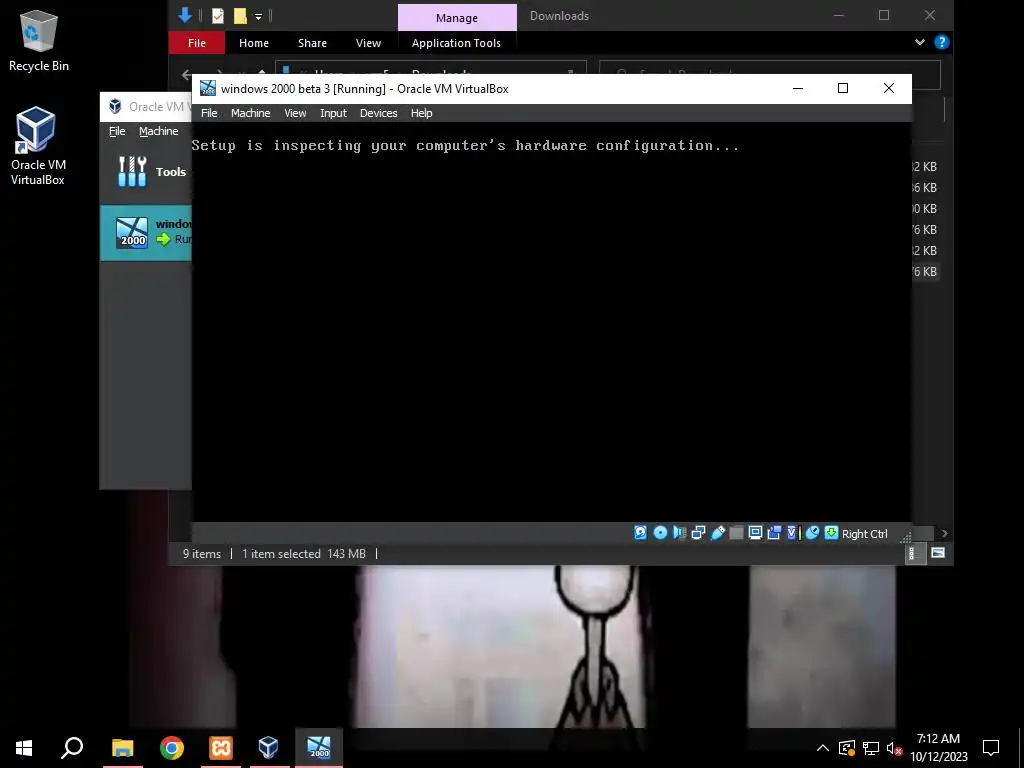Switch to Home ribbon tab in Explorer
The height and width of the screenshot is (768, 1024).
(253, 43)
